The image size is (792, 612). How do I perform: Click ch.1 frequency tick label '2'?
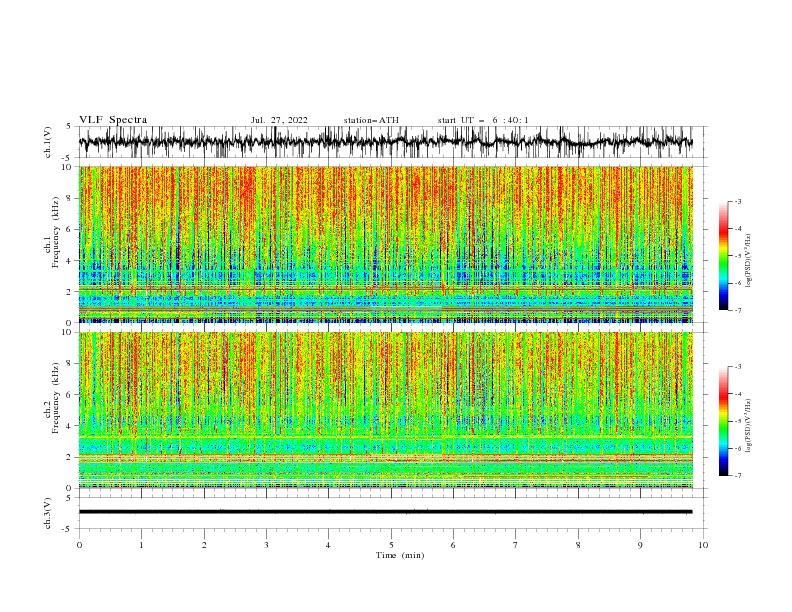pos(69,292)
